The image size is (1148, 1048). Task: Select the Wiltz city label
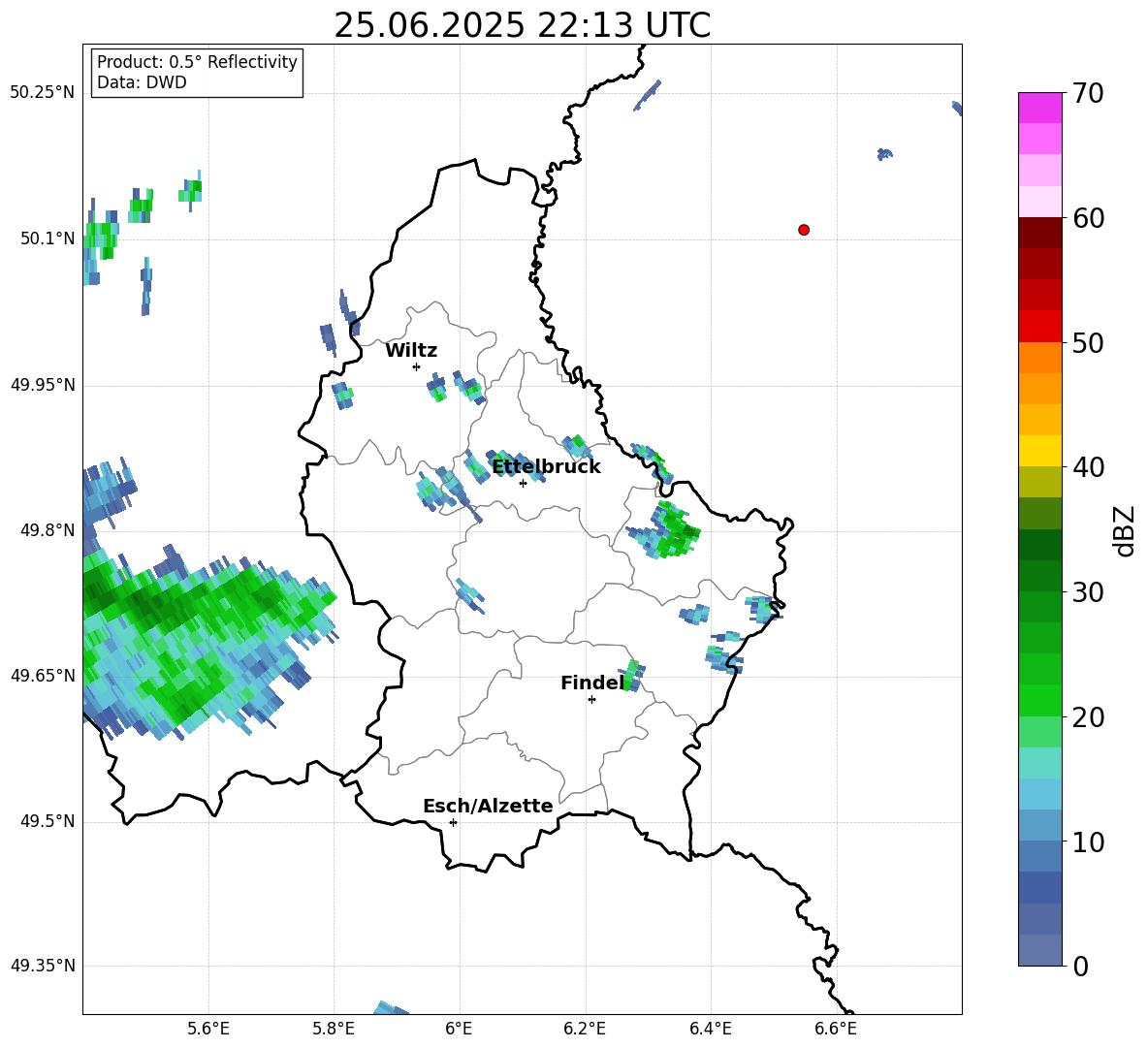pos(411,351)
